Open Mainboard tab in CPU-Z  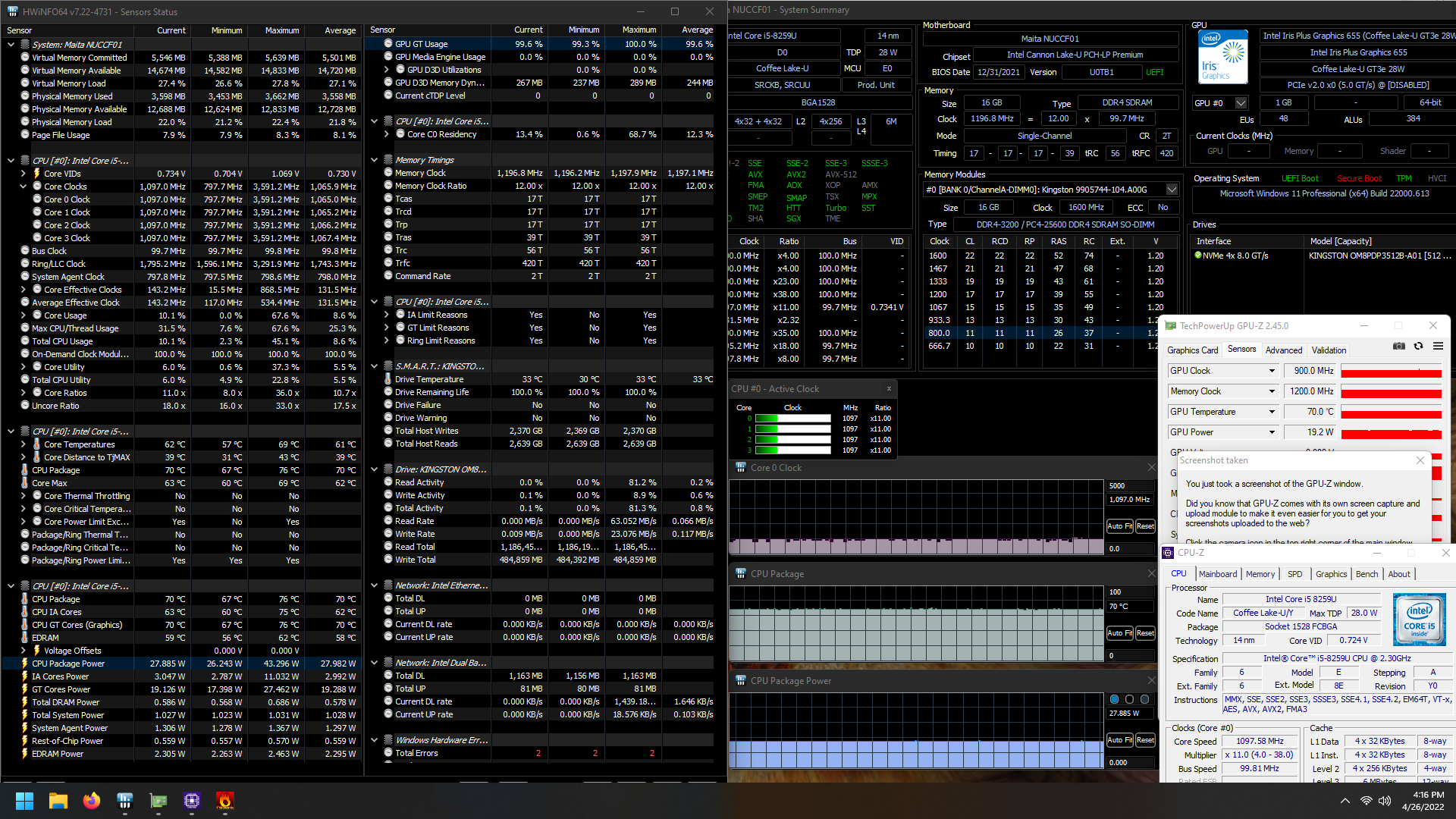1218,574
